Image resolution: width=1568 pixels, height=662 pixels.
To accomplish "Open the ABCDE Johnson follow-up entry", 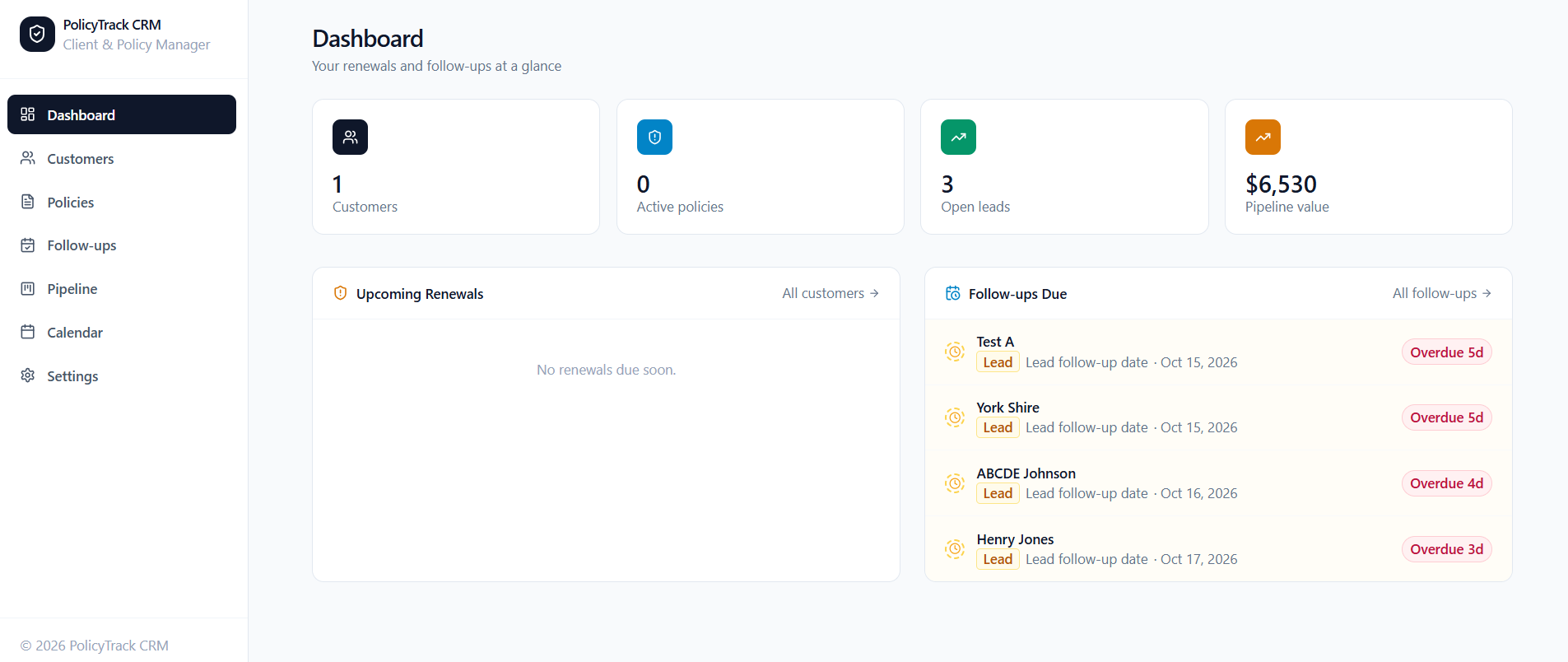I will click(x=1218, y=483).
